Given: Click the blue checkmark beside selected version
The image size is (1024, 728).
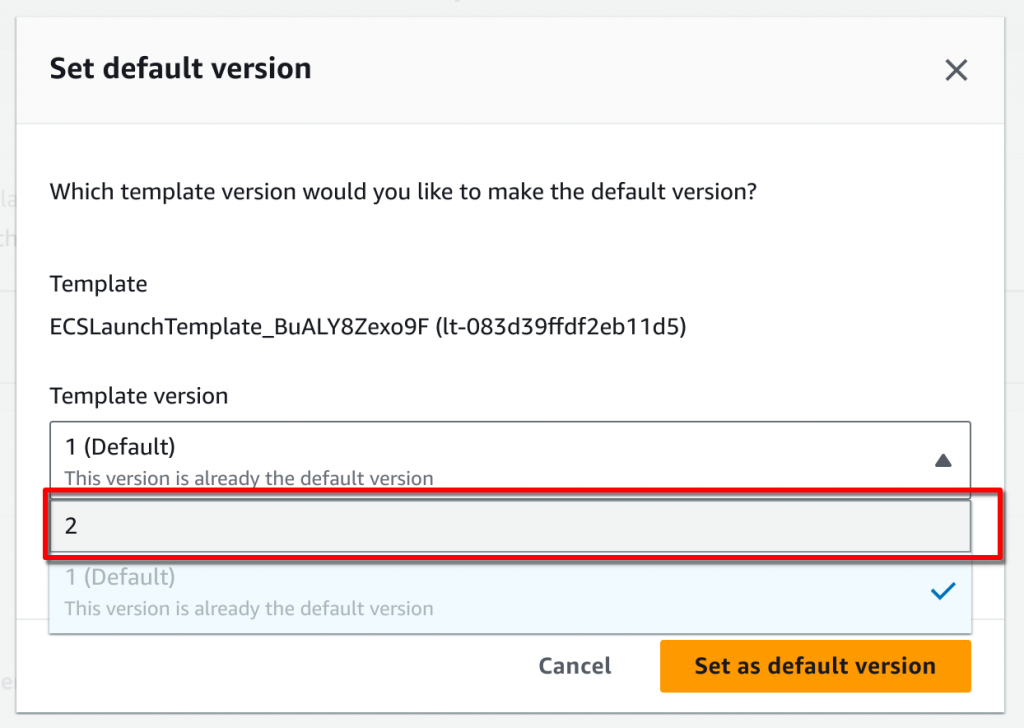Looking at the screenshot, I should point(942,591).
